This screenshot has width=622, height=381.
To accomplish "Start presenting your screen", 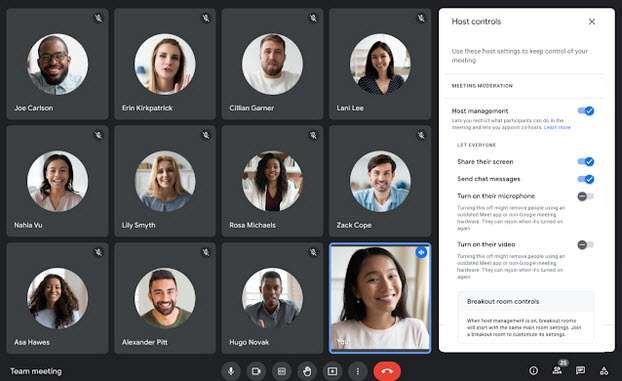I will [332, 371].
